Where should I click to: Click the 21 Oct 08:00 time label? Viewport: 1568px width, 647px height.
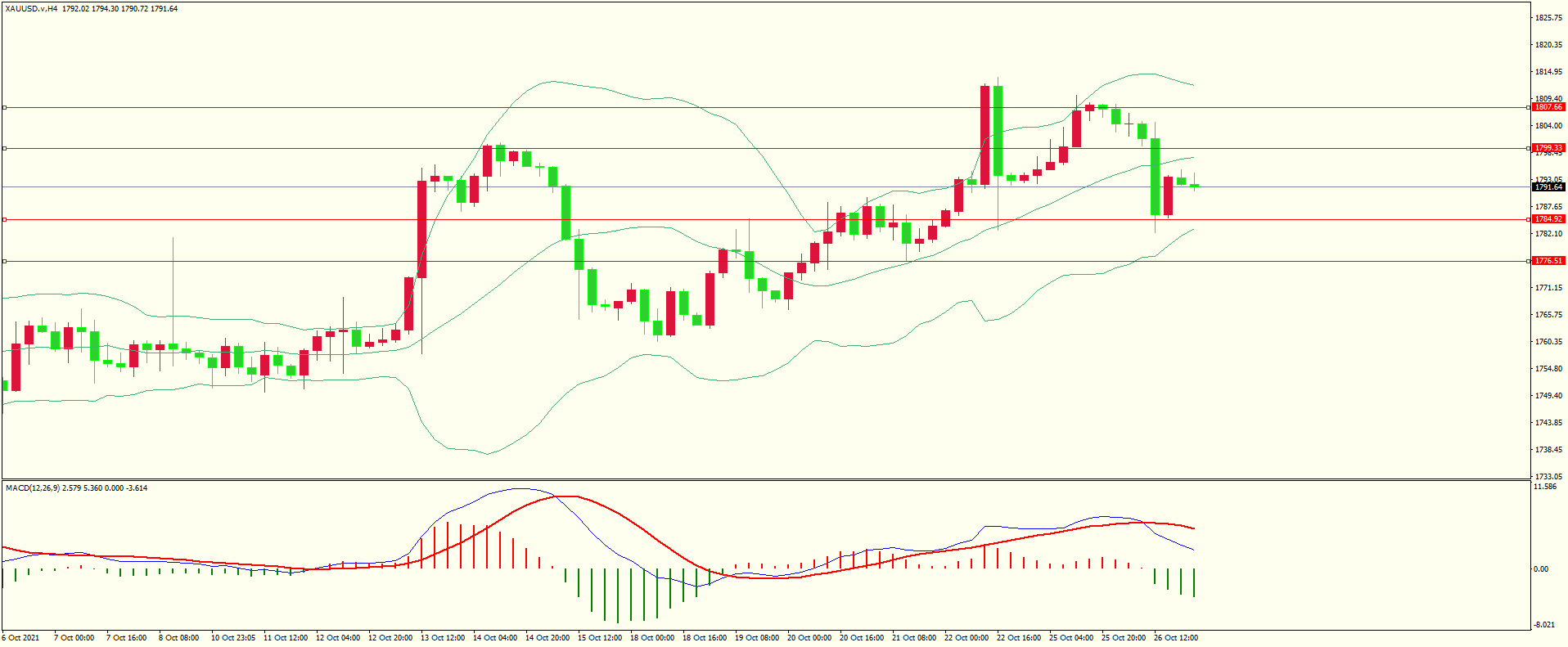tap(914, 638)
